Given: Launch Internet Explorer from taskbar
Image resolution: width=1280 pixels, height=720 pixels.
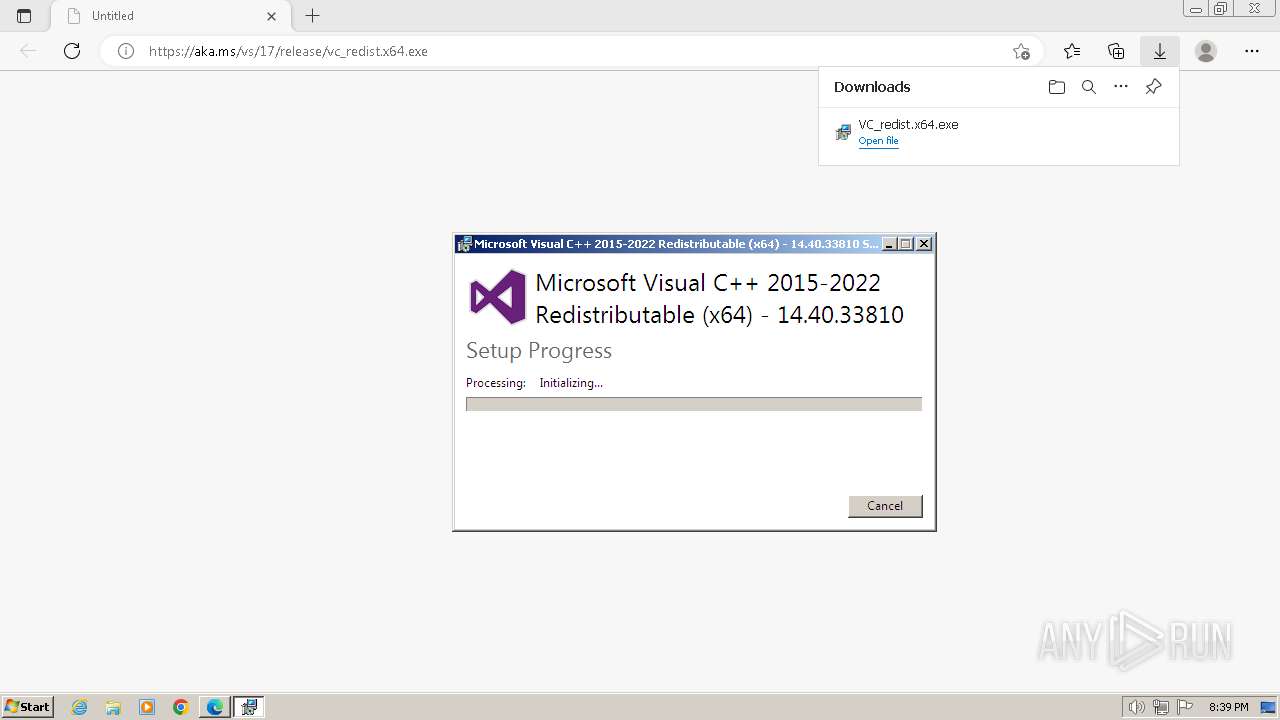Looking at the screenshot, I should [x=80, y=707].
